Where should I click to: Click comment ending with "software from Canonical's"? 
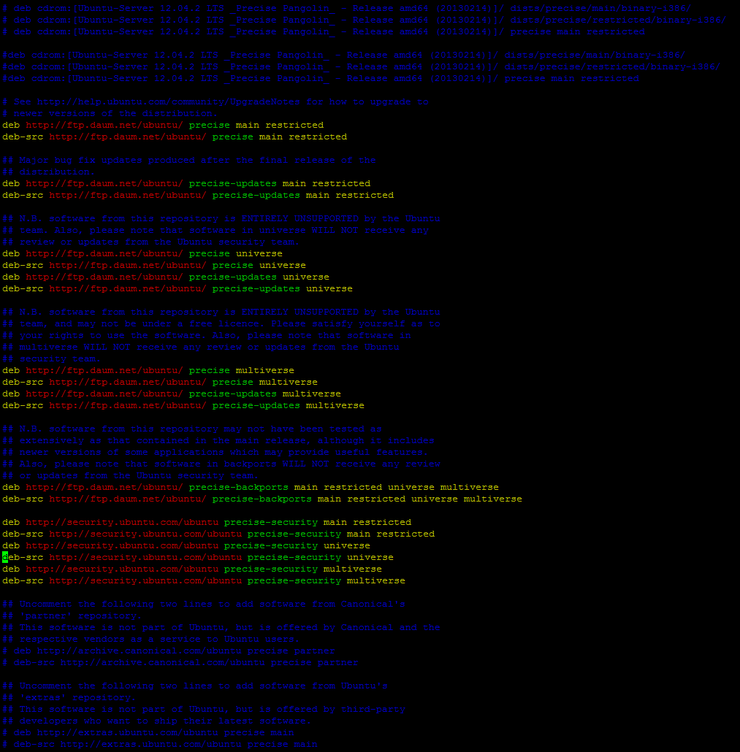click(204, 605)
